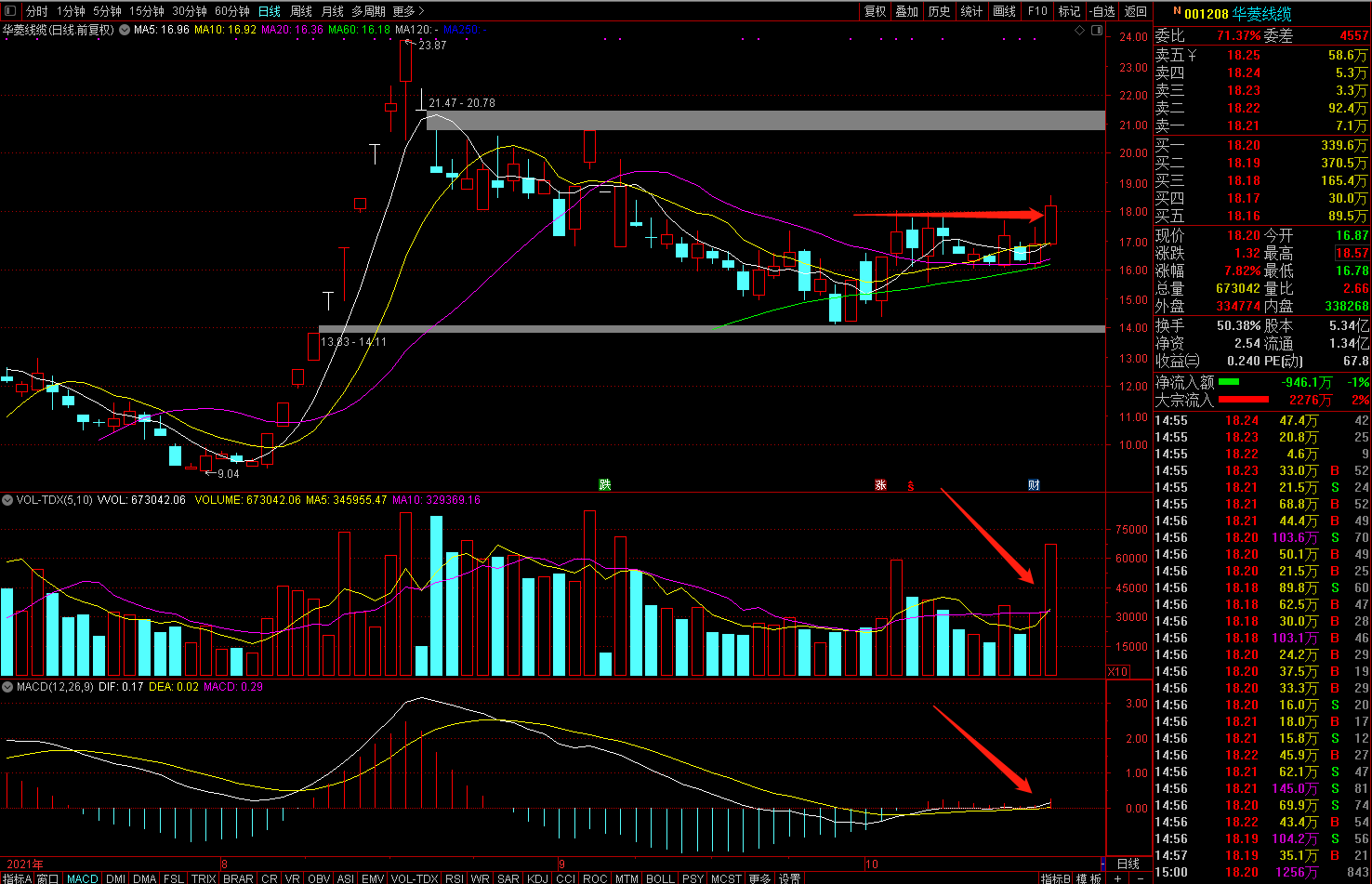Open the 统计 statistics button
1372x884 pixels.
(972, 11)
